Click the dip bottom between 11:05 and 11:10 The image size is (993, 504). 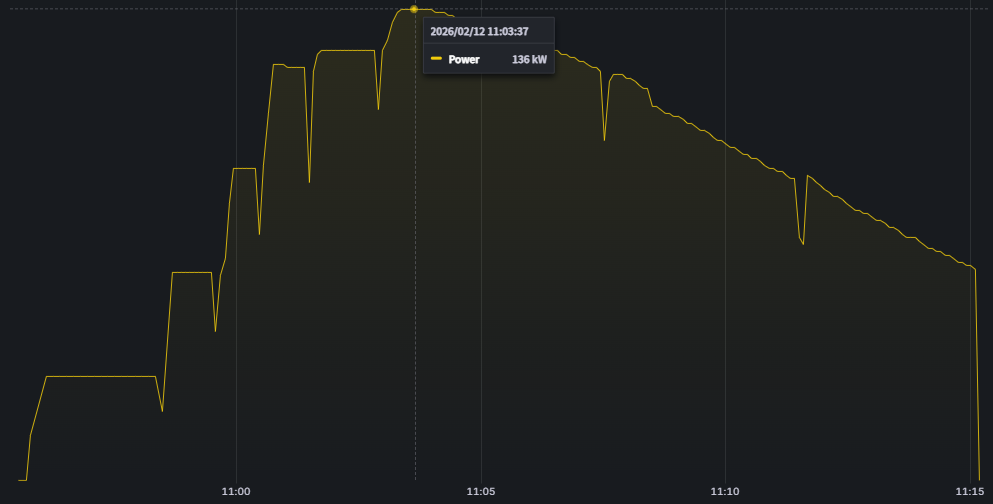[x=604, y=139]
